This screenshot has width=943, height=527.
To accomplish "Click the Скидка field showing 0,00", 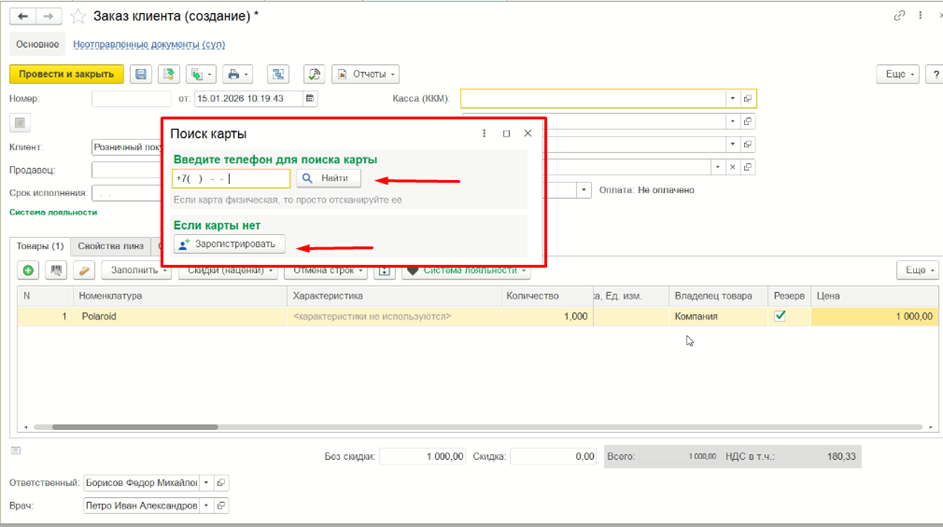I will pos(553,457).
